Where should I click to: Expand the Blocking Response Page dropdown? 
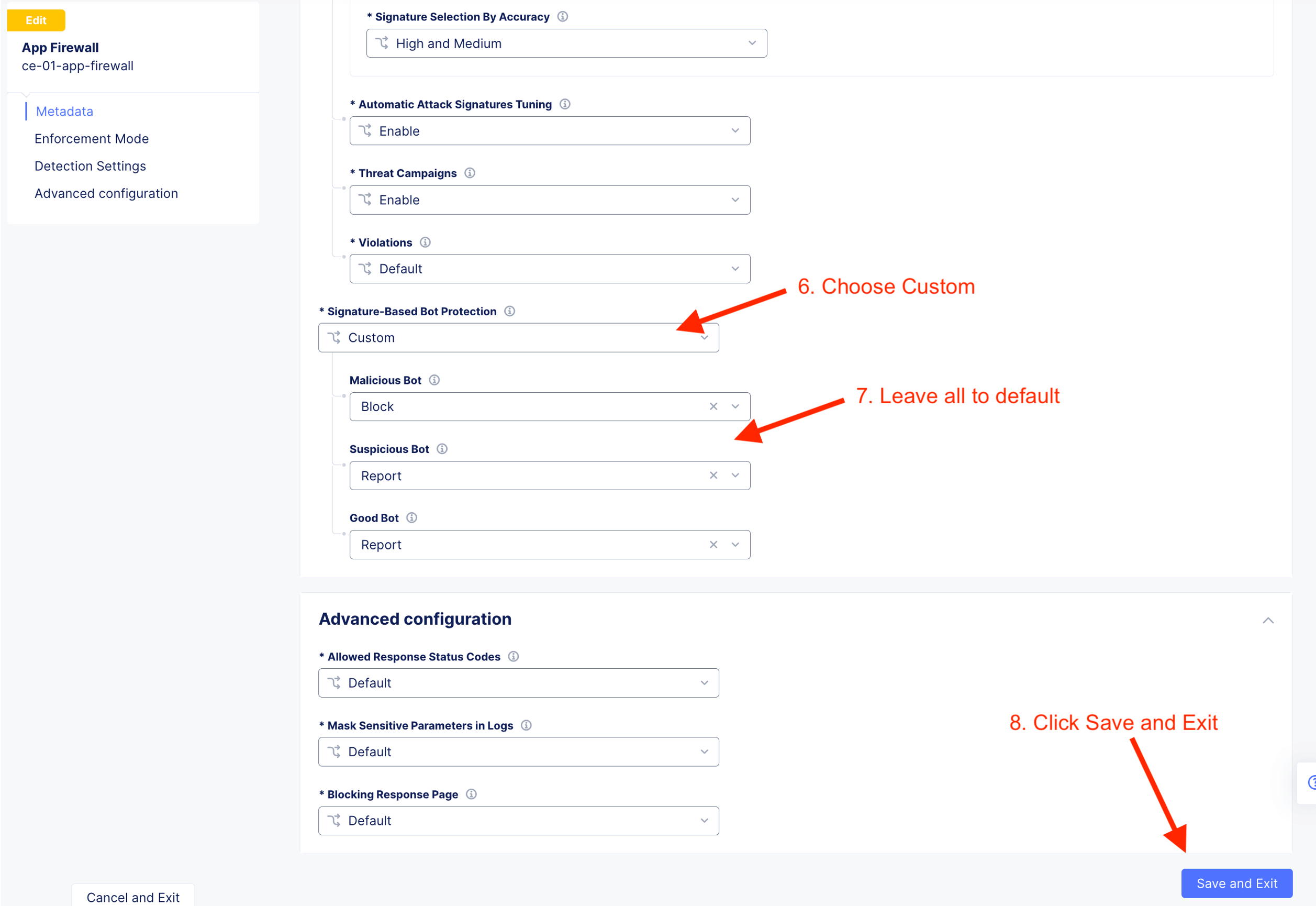(x=518, y=821)
